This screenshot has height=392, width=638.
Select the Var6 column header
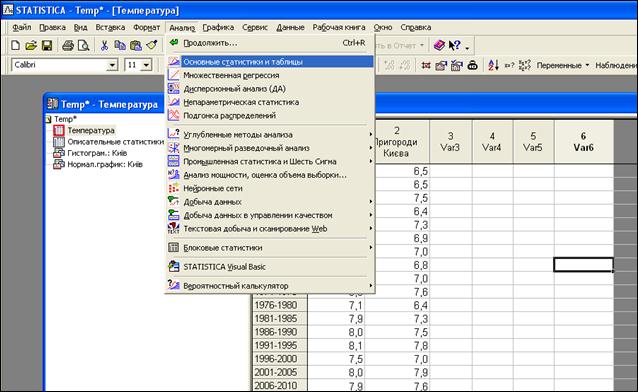[x=583, y=142]
